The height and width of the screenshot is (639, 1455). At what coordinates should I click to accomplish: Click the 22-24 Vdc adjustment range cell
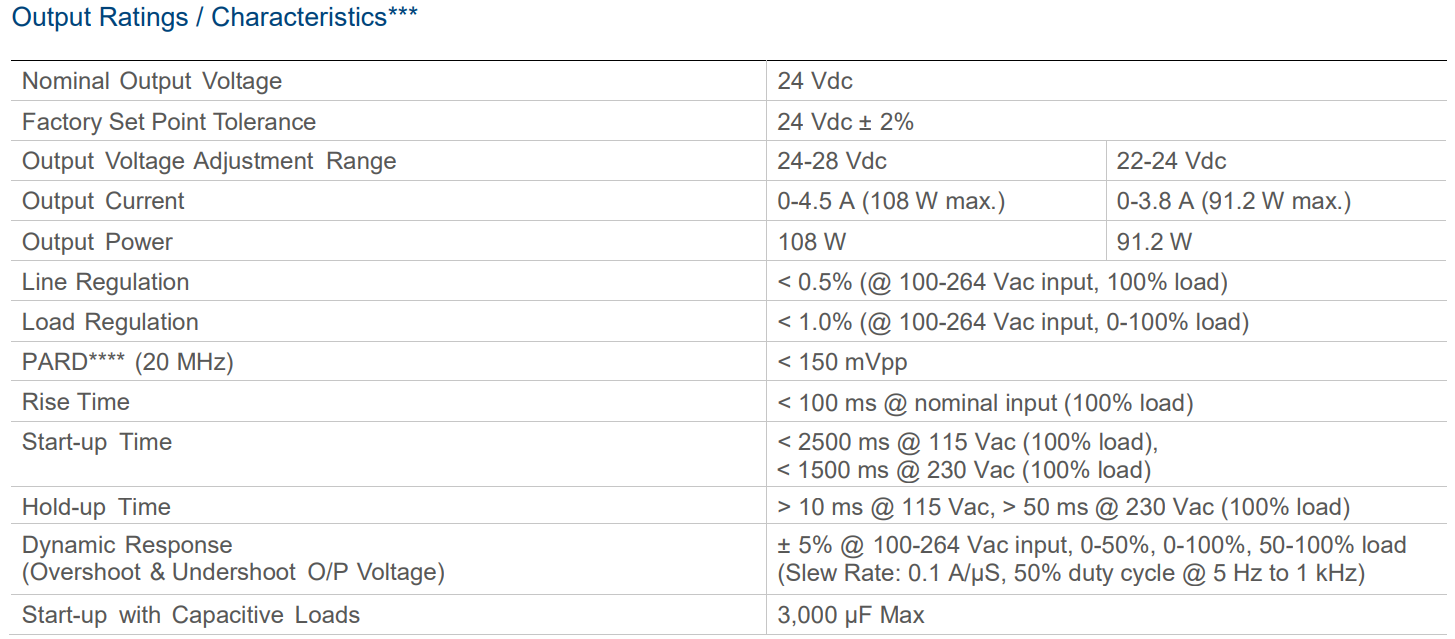pos(1171,161)
